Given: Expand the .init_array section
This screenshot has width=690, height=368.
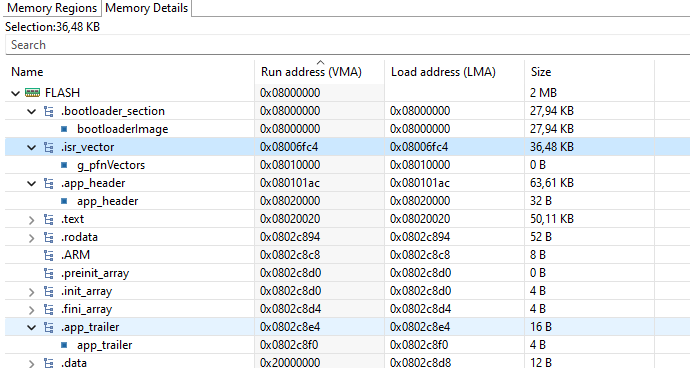Looking at the screenshot, I should click(x=31, y=292).
